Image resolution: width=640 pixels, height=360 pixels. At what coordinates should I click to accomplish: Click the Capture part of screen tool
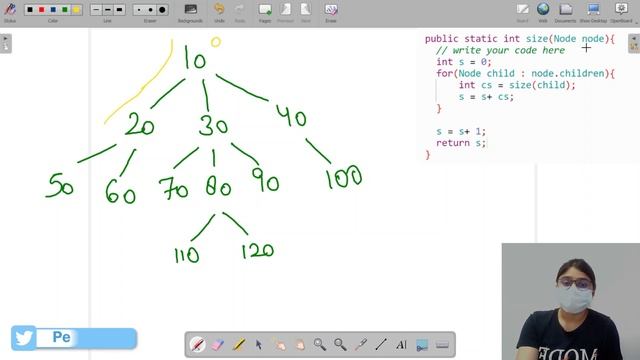[x=422, y=344]
